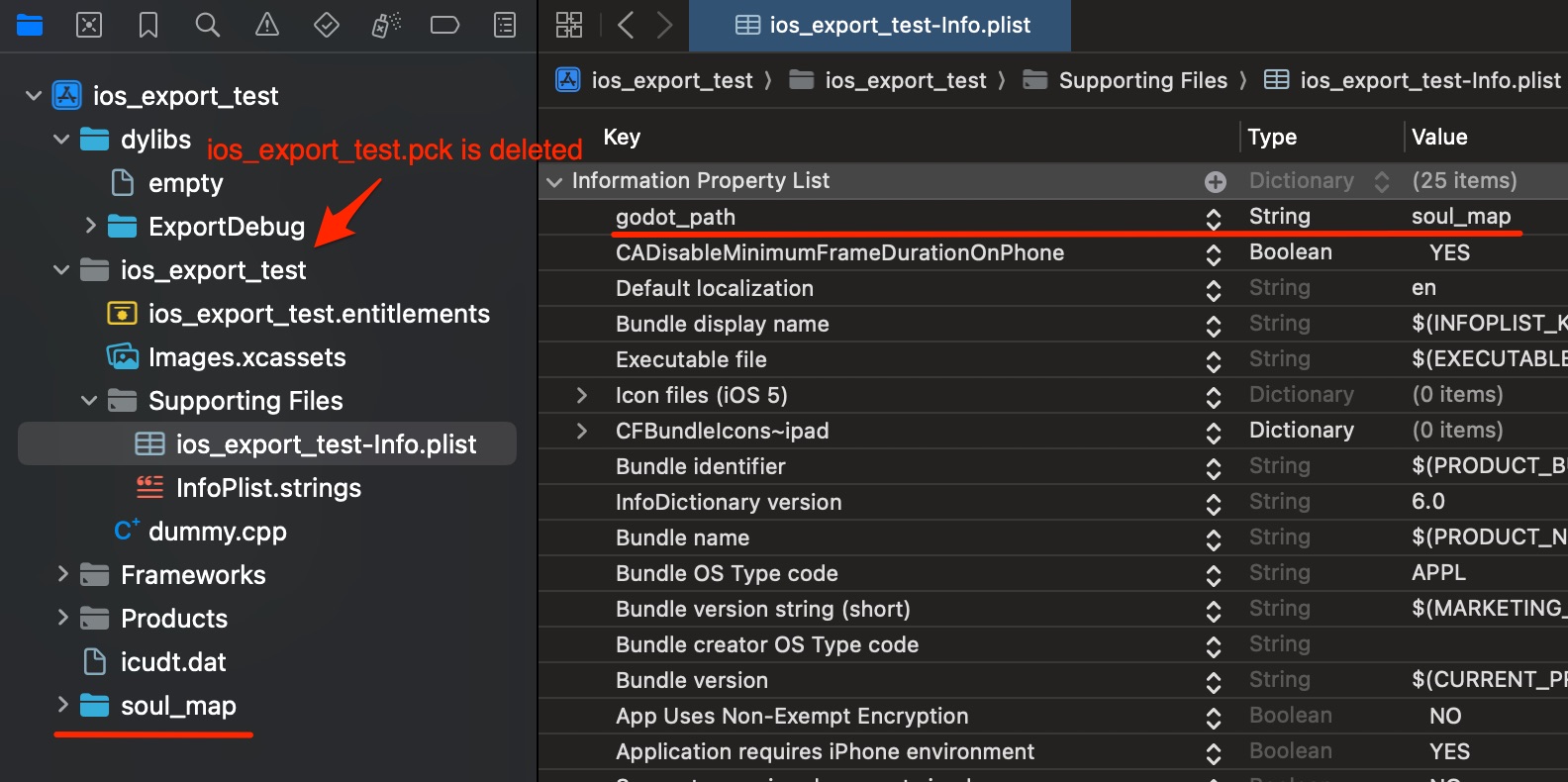1568x782 pixels.
Task: Expand the Icon files (iOS 5) row
Action: click(582, 395)
